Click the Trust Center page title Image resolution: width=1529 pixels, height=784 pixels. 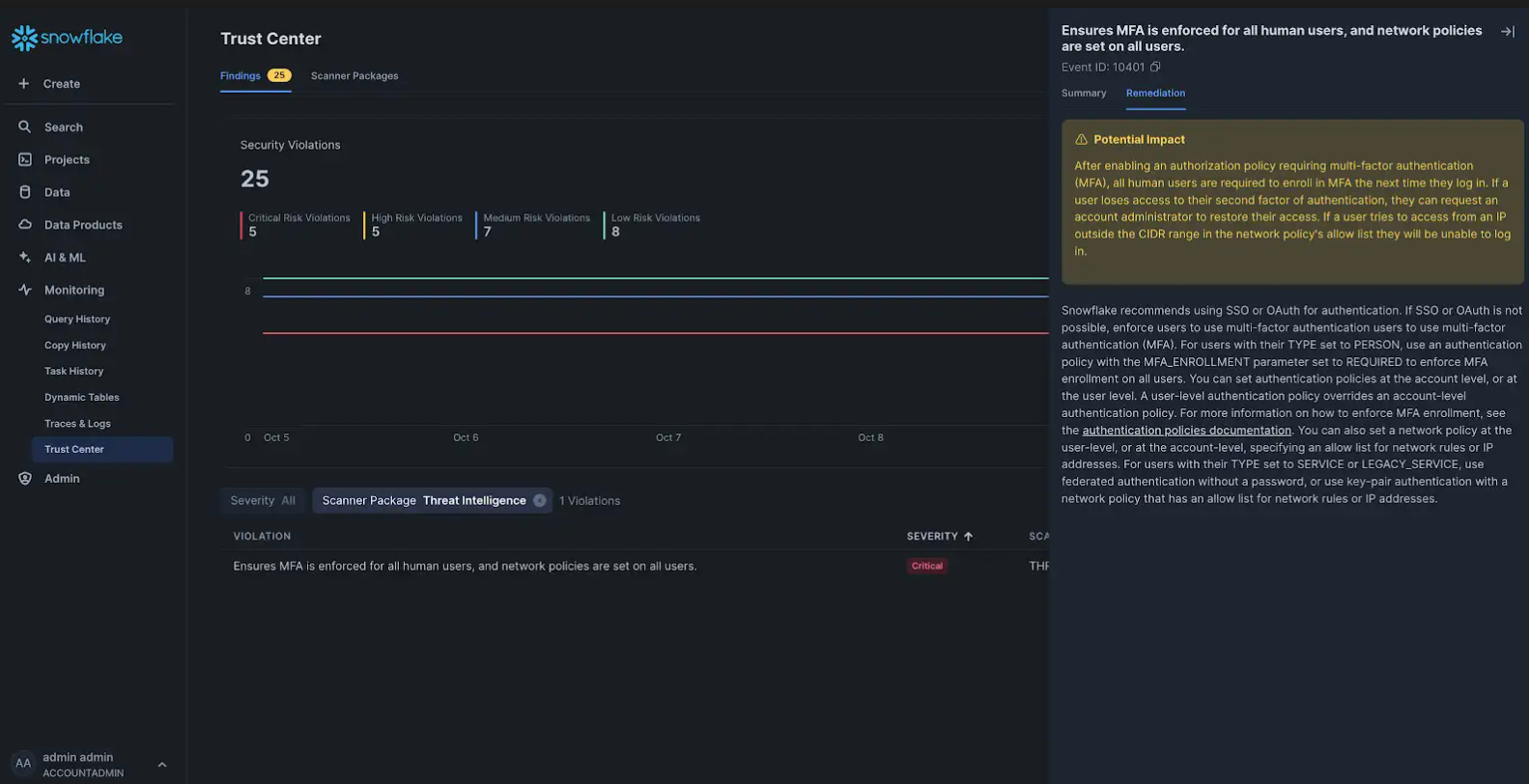point(270,39)
